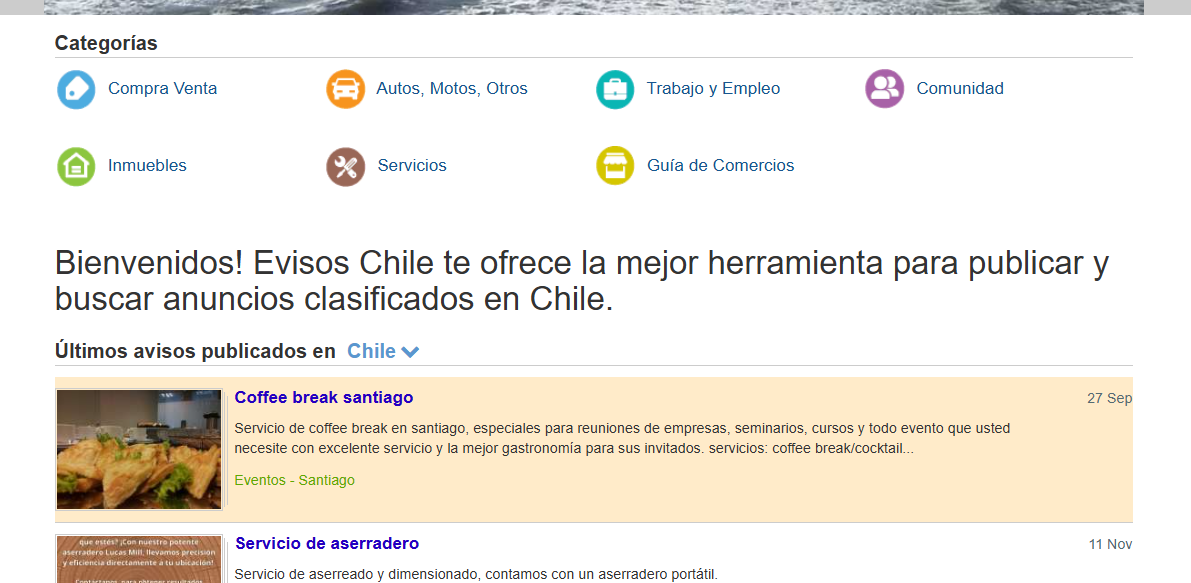Viewport: 1191px width, 583px height.
Task: Click the green house Inmuebles icon
Action: [x=76, y=166]
